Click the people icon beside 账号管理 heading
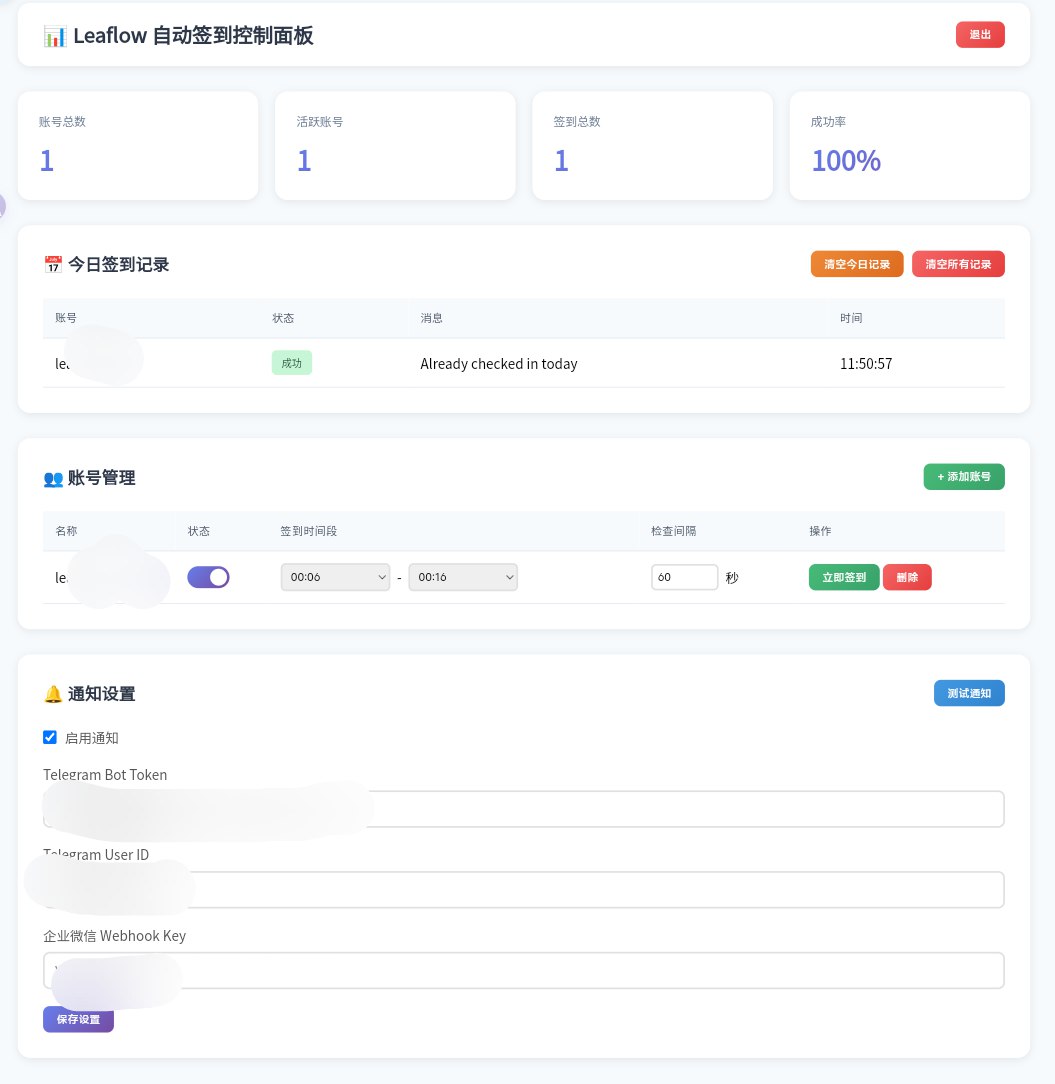This screenshot has height=1084, width=1055. (x=53, y=478)
